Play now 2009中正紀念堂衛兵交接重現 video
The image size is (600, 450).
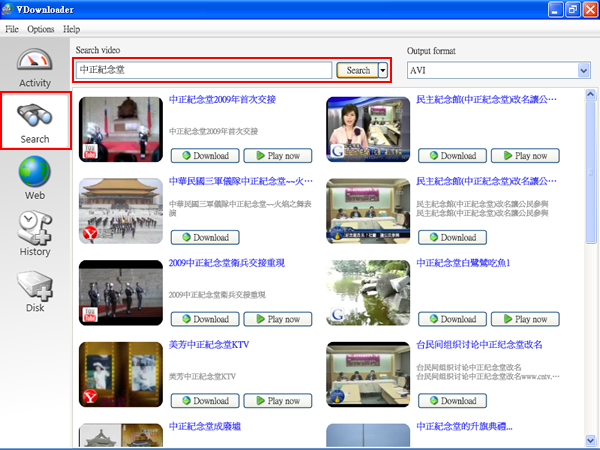[x=278, y=319]
